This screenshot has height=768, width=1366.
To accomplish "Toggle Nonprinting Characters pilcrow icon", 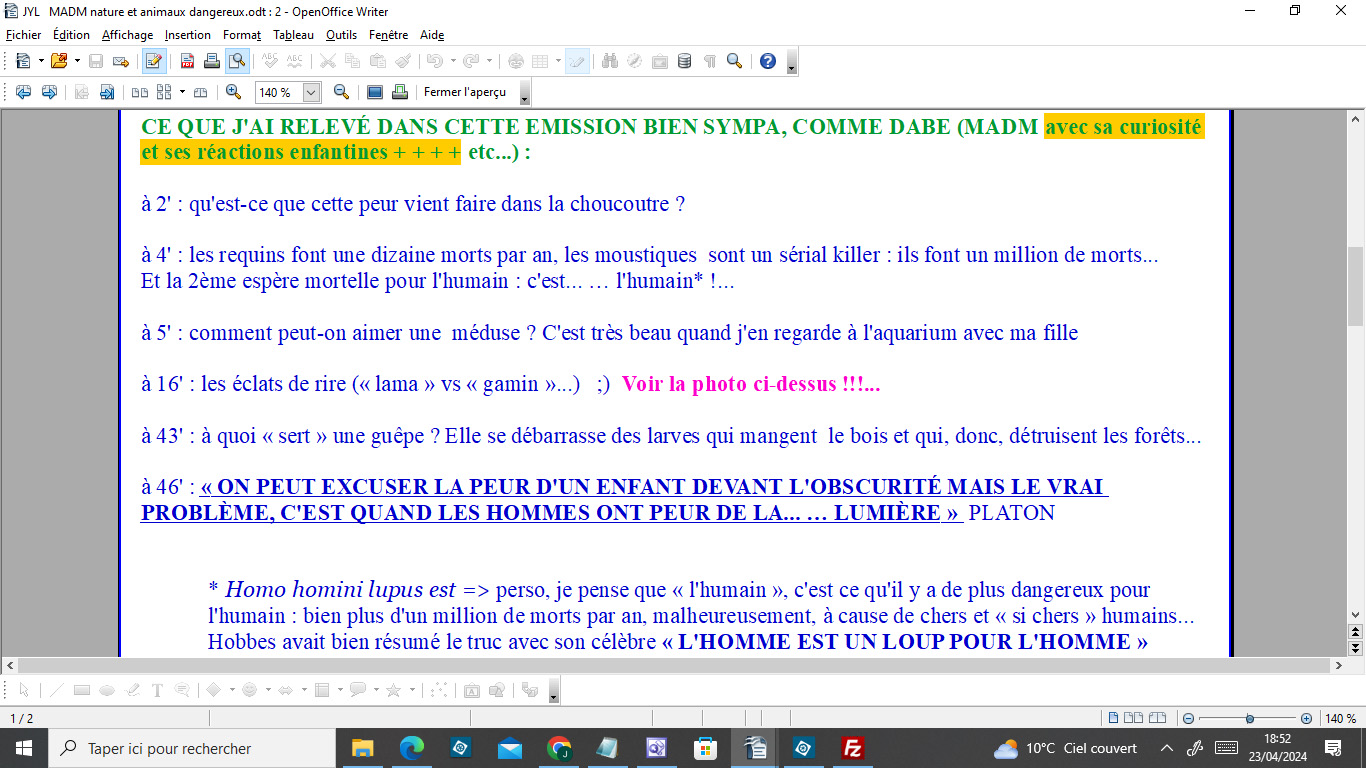I will 710,61.
